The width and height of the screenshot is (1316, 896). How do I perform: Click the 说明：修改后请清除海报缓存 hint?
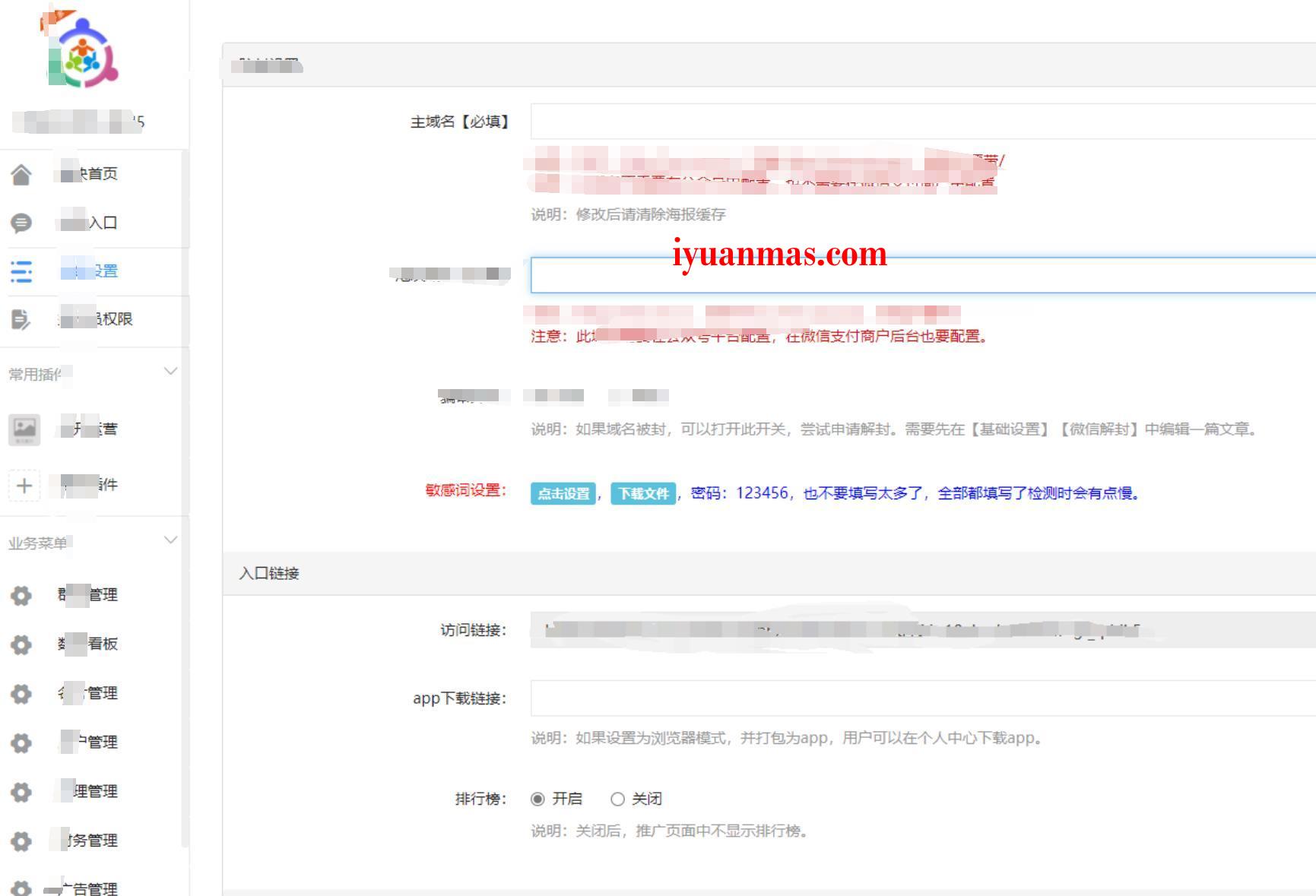coord(628,214)
